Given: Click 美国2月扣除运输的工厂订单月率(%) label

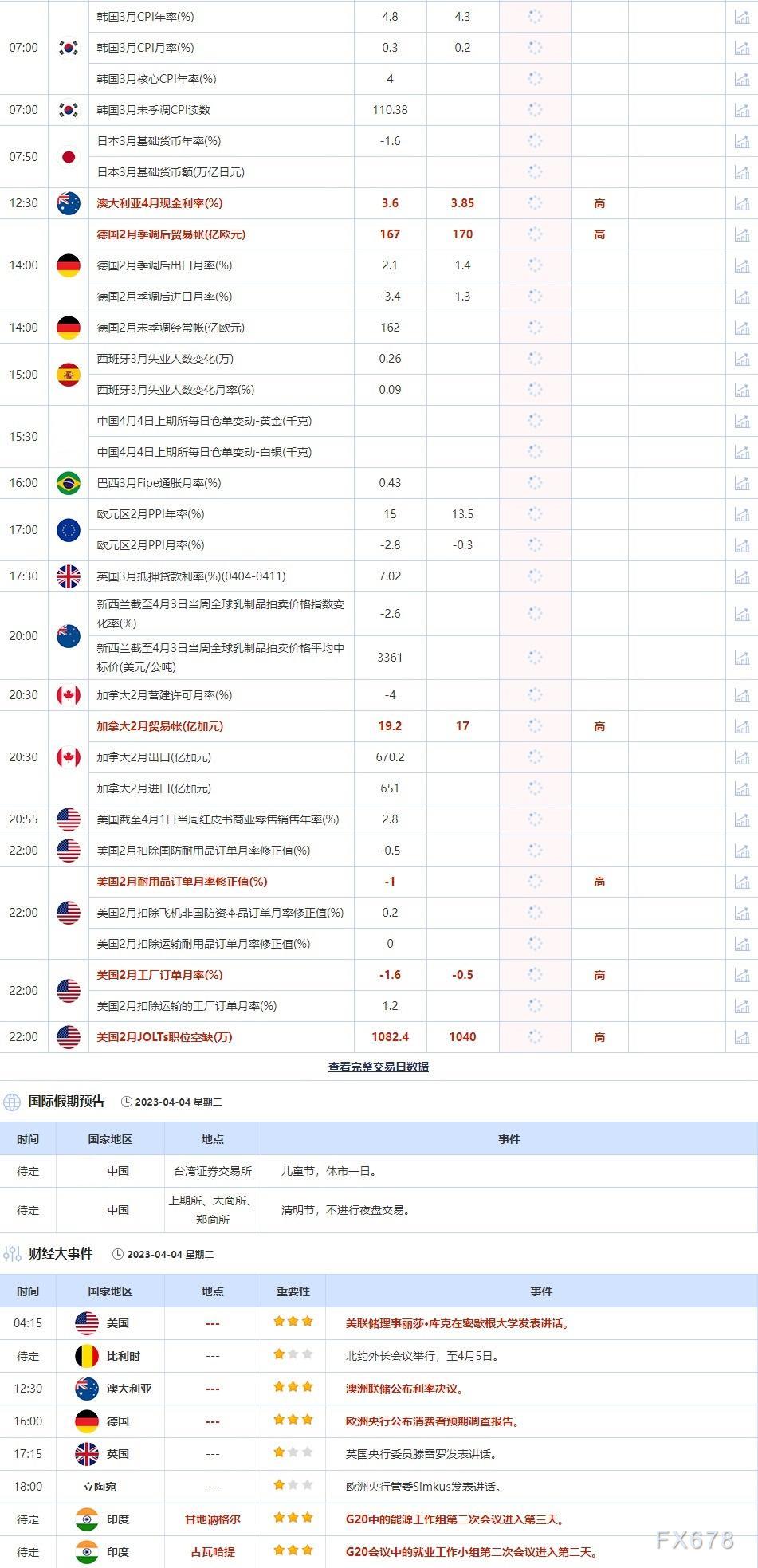Looking at the screenshot, I should (x=187, y=1006).
